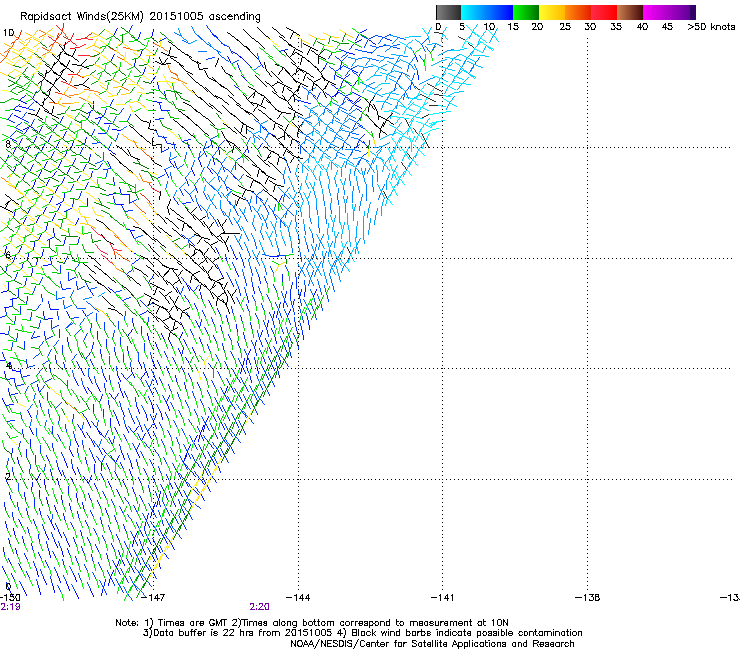Click the latitude label '6'
Image resolution: width=740 pixels, height=650 pixels.
point(8,255)
